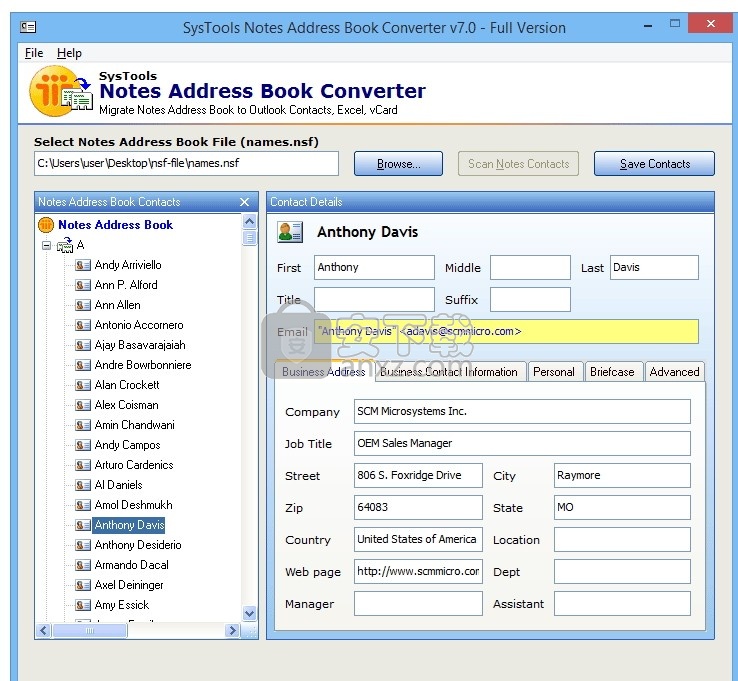The image size is (738, 681).
Task: Select Antonio Accornero in the contacts tree
Action: click(x=139, y=325)
